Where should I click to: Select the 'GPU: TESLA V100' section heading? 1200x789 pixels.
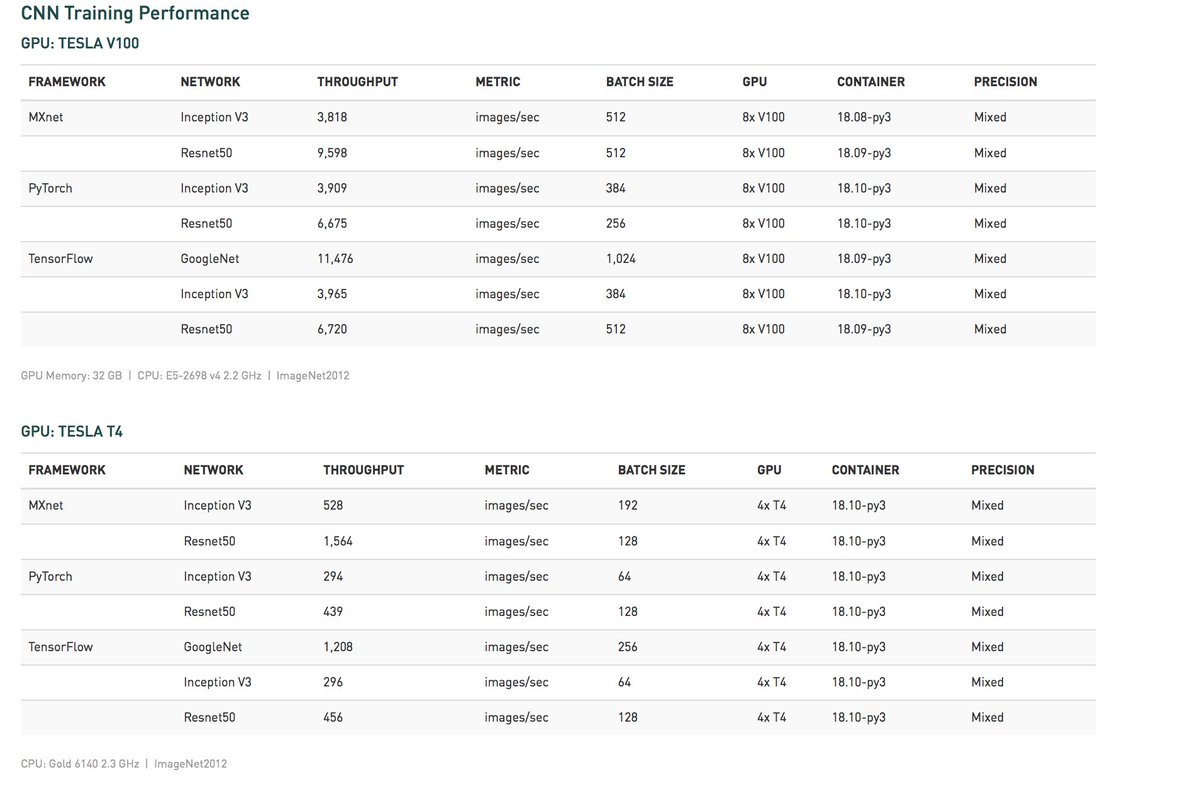point(79,43)
